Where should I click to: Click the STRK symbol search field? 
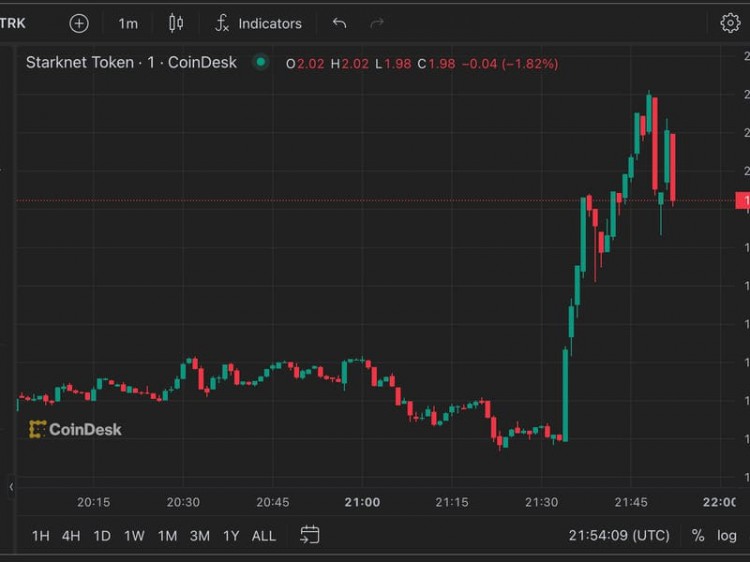click(x=13, y=23)
